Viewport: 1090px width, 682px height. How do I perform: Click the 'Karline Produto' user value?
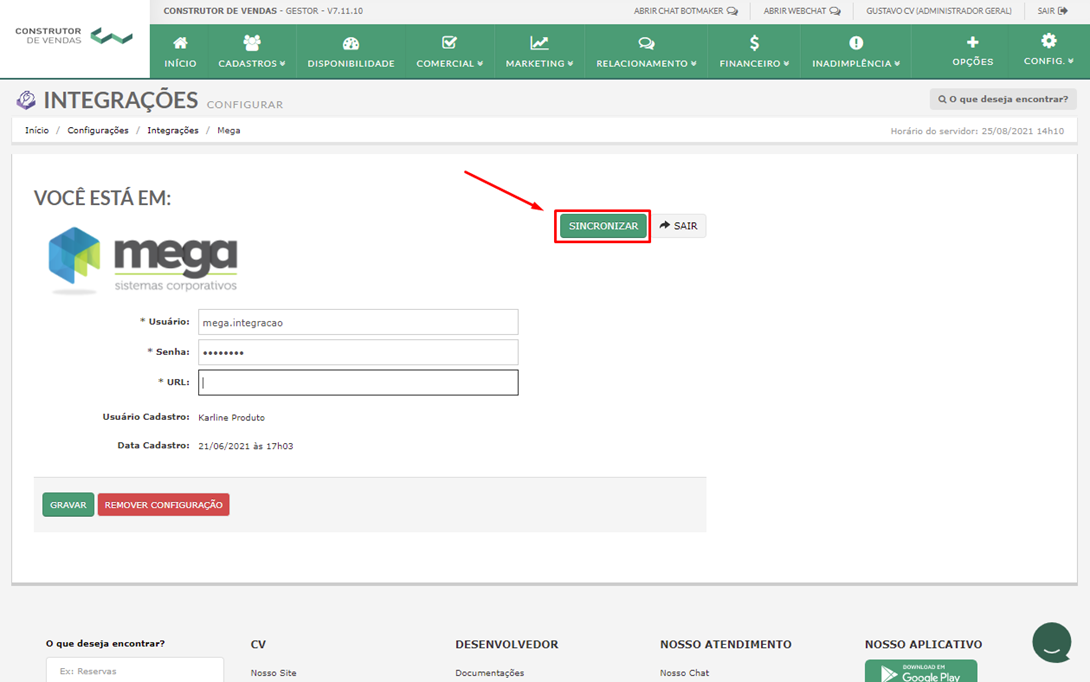[231, 418]
